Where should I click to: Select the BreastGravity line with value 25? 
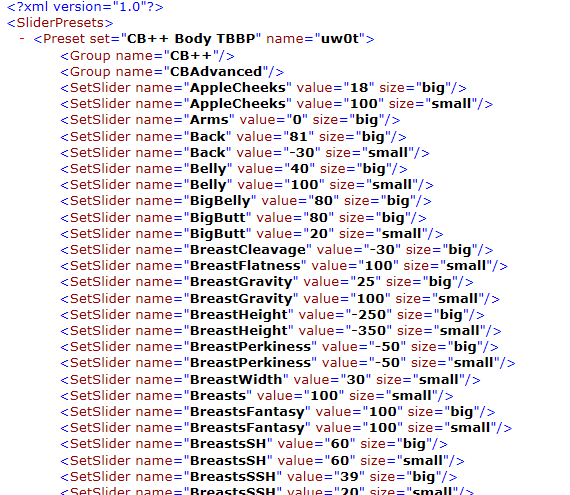266,282
